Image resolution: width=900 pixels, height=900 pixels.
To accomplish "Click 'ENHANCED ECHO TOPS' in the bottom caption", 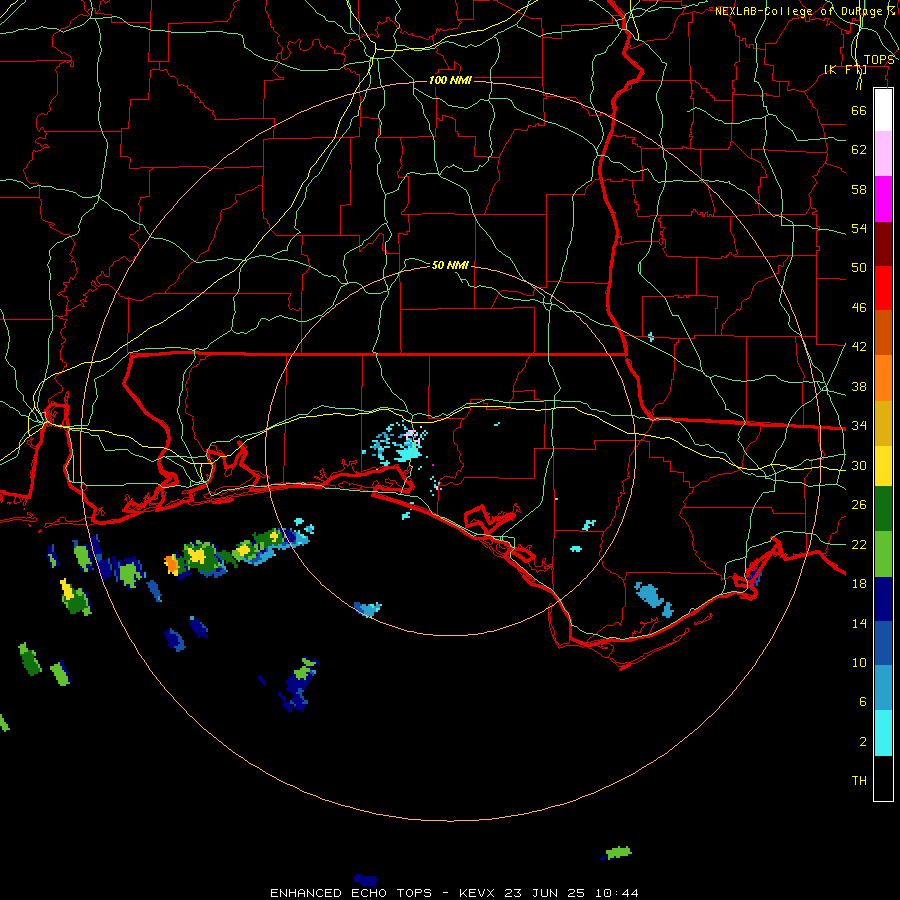I will [351, 893].
